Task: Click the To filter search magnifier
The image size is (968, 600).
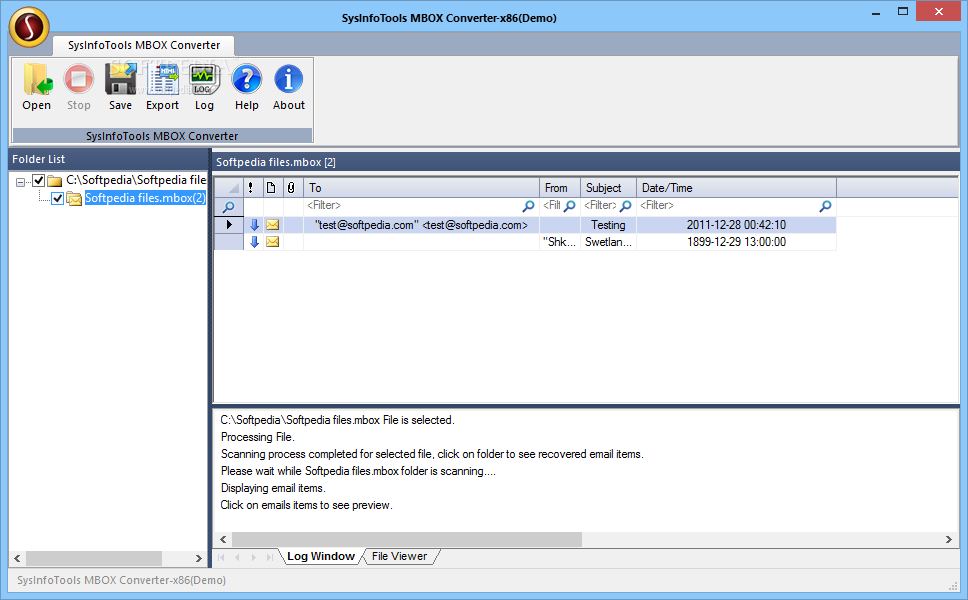Action: 528,206
